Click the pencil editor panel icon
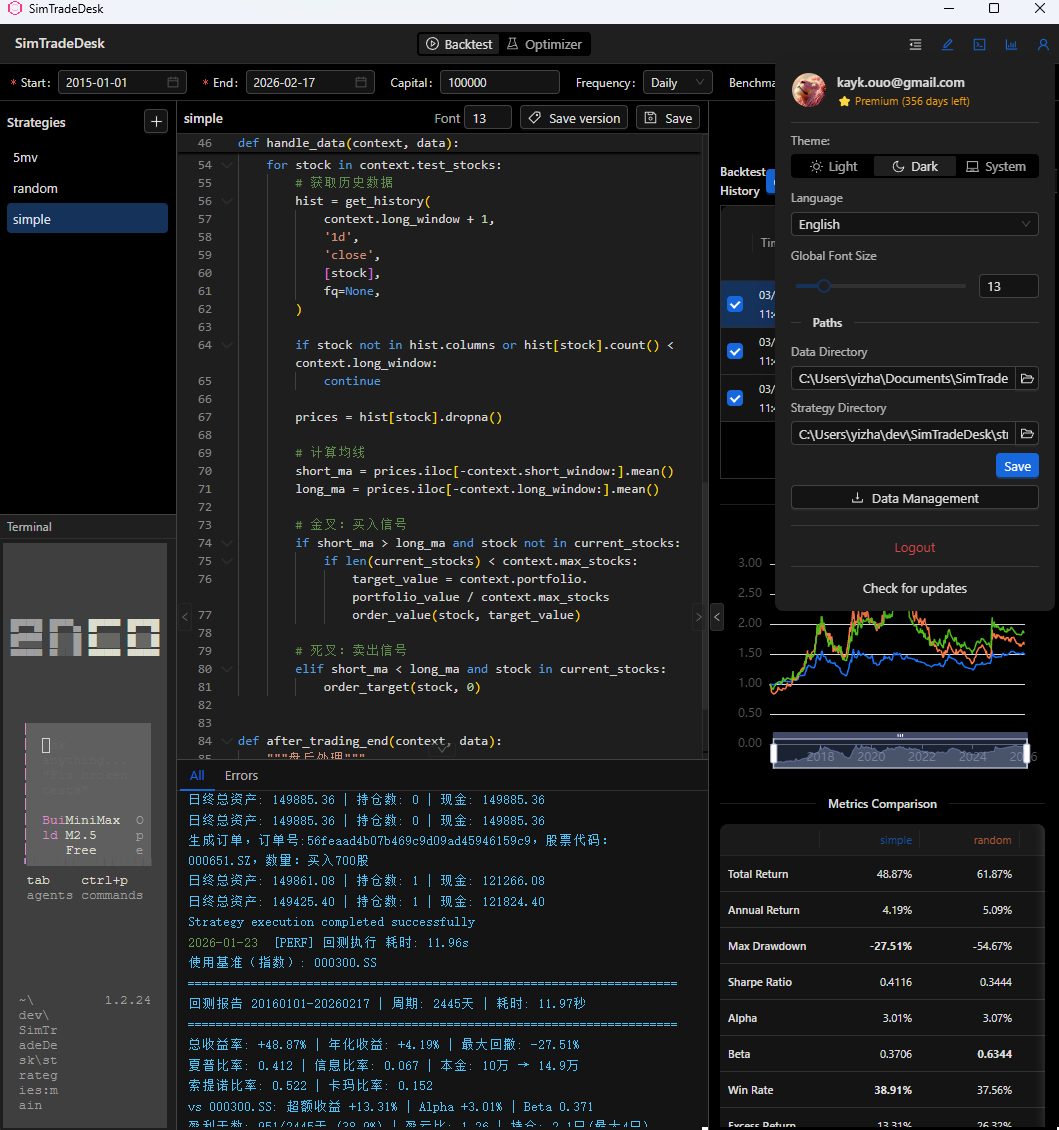The image size is (1059, 1130). [x=947, y=44]
